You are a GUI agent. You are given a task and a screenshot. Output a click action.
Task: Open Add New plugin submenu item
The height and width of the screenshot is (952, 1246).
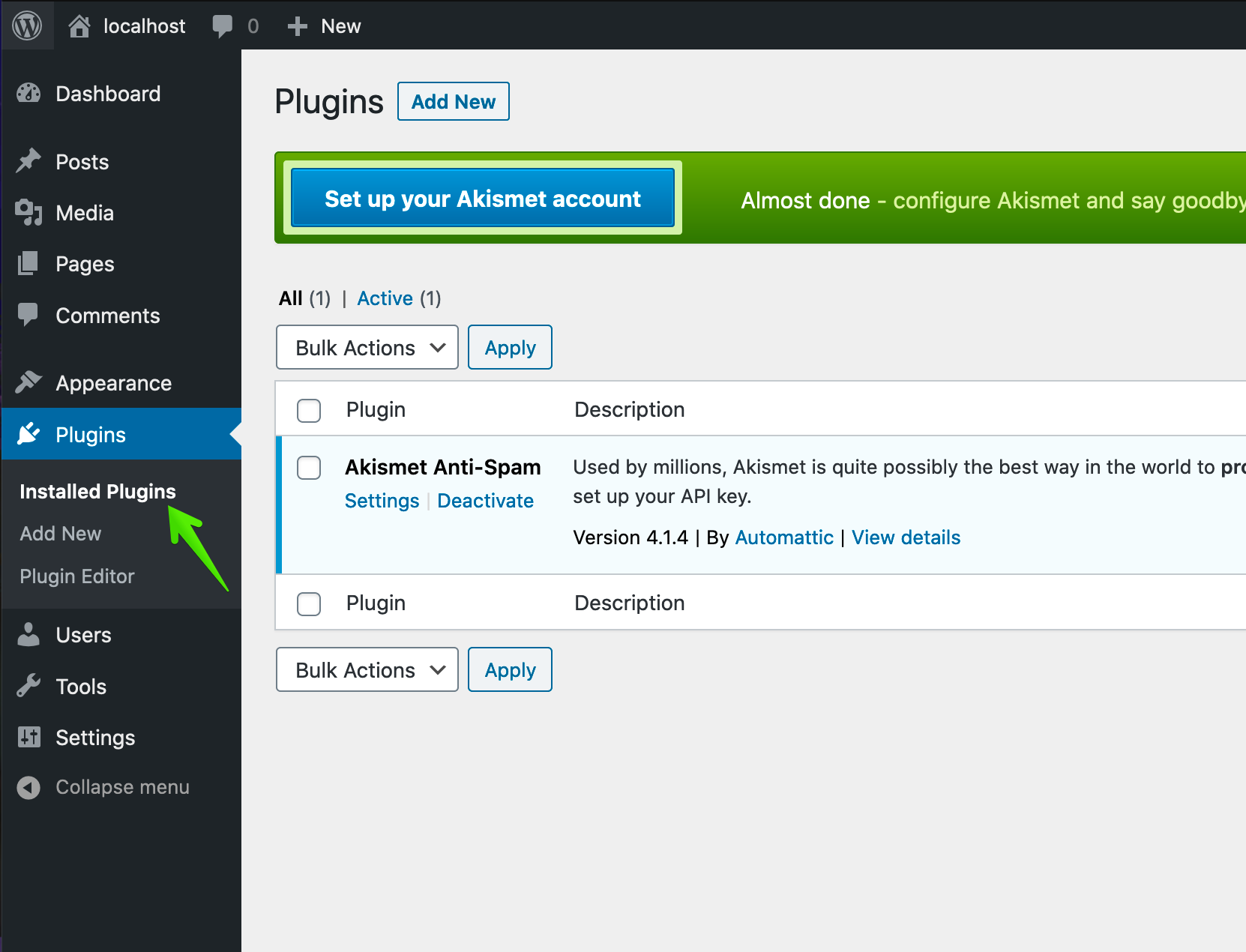(60, 533)
